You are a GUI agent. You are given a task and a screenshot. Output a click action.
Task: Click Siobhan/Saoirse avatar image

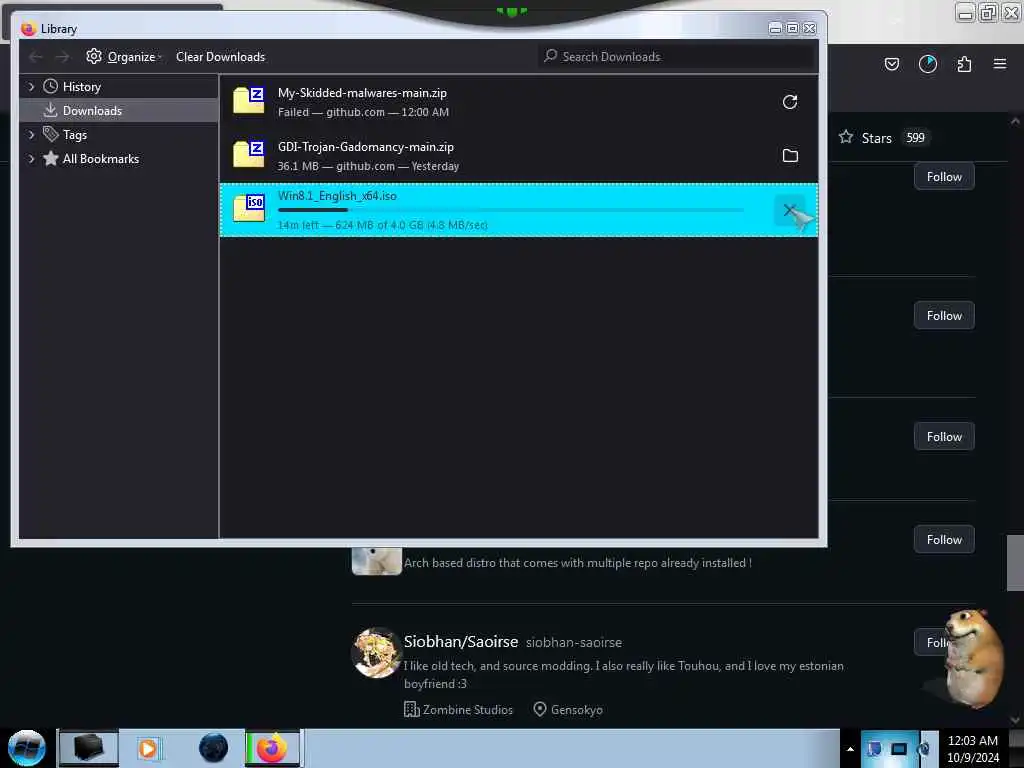pyautogui.click(x=376, y=652)
